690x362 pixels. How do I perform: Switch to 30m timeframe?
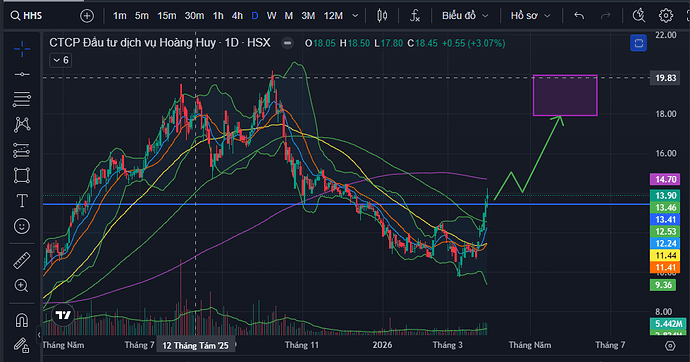(194, 16)
